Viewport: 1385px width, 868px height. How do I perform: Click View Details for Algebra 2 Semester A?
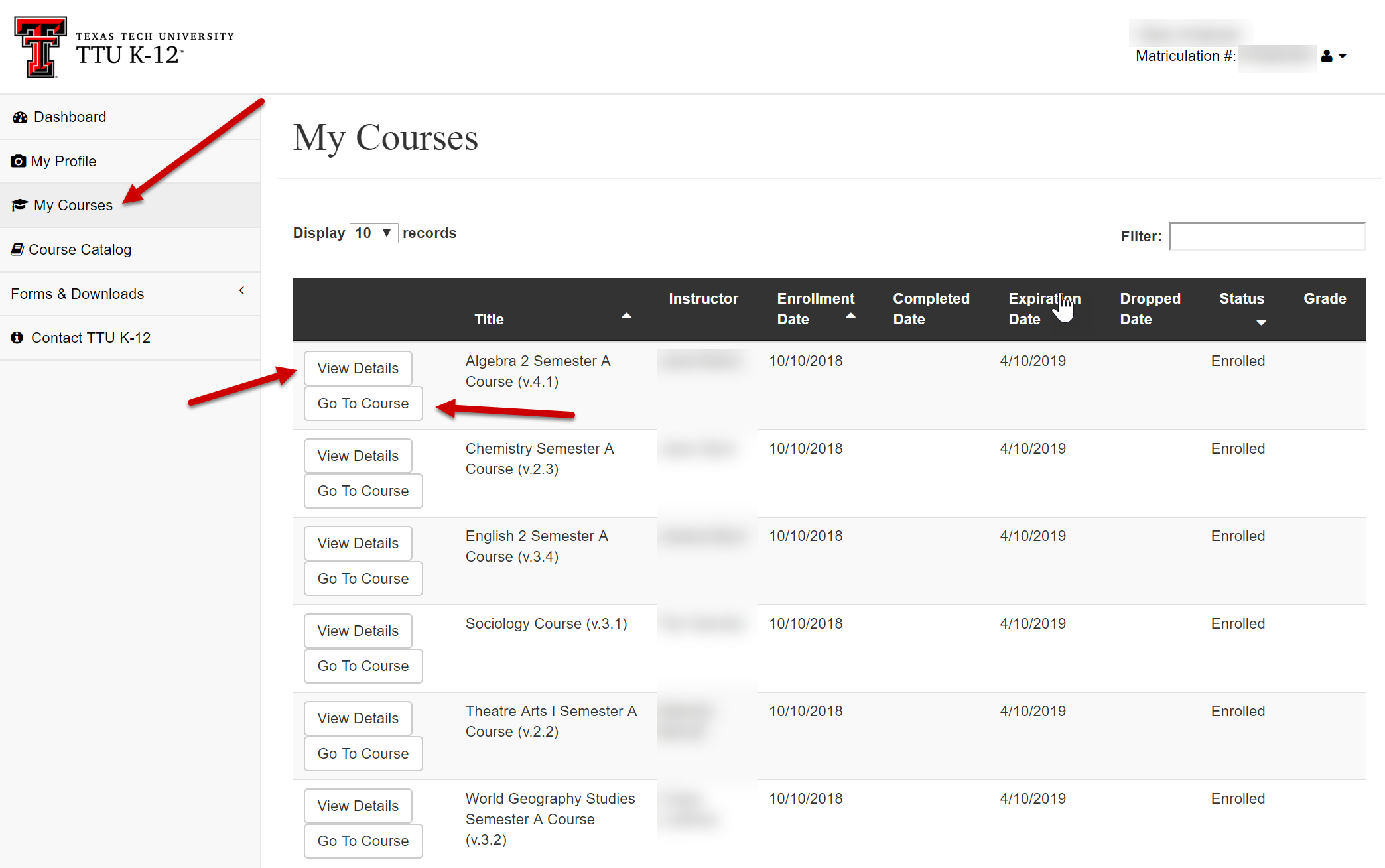pyautogui.click(x=358, y=368)
